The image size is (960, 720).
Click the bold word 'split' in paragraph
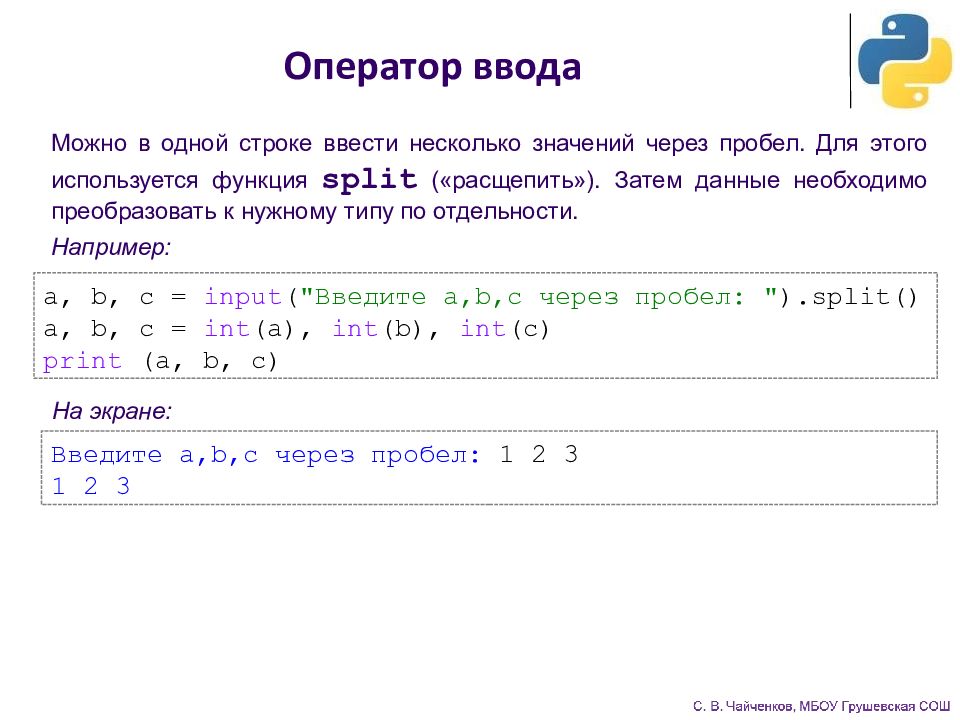[370, 179]
